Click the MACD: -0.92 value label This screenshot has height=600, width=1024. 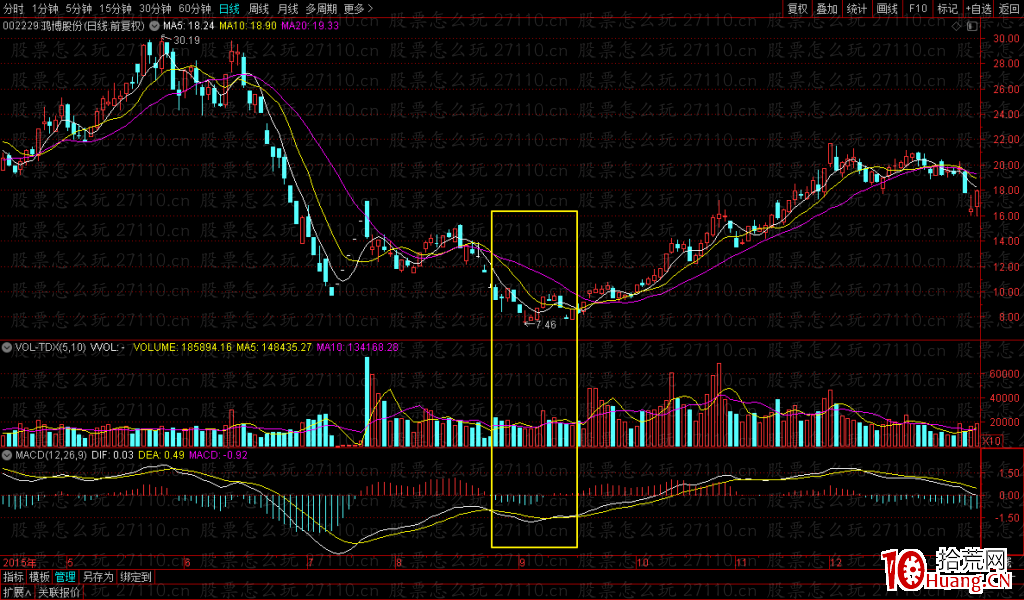coord(218,455)
